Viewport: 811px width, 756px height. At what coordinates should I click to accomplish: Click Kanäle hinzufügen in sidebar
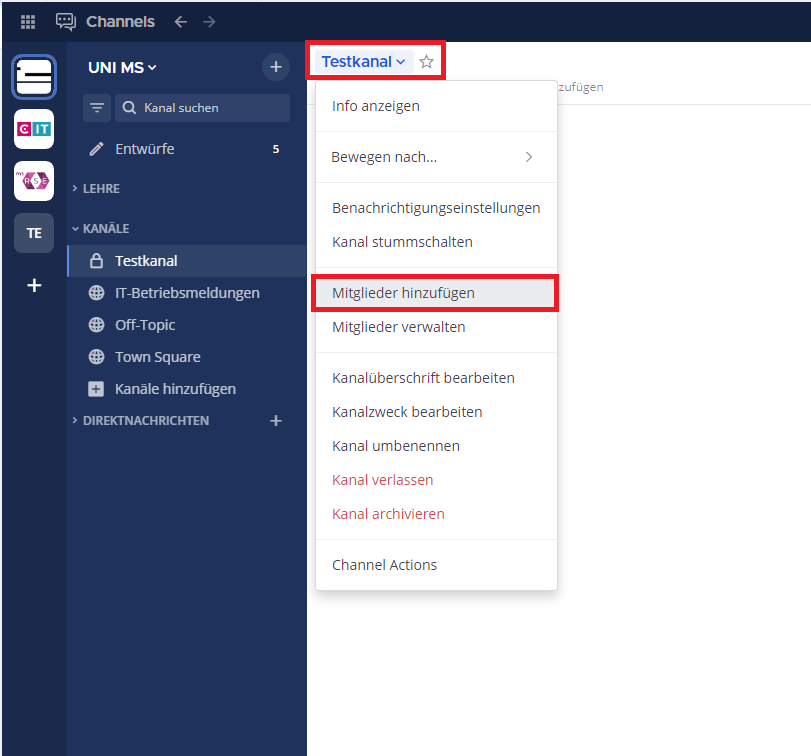pos(175,389)
